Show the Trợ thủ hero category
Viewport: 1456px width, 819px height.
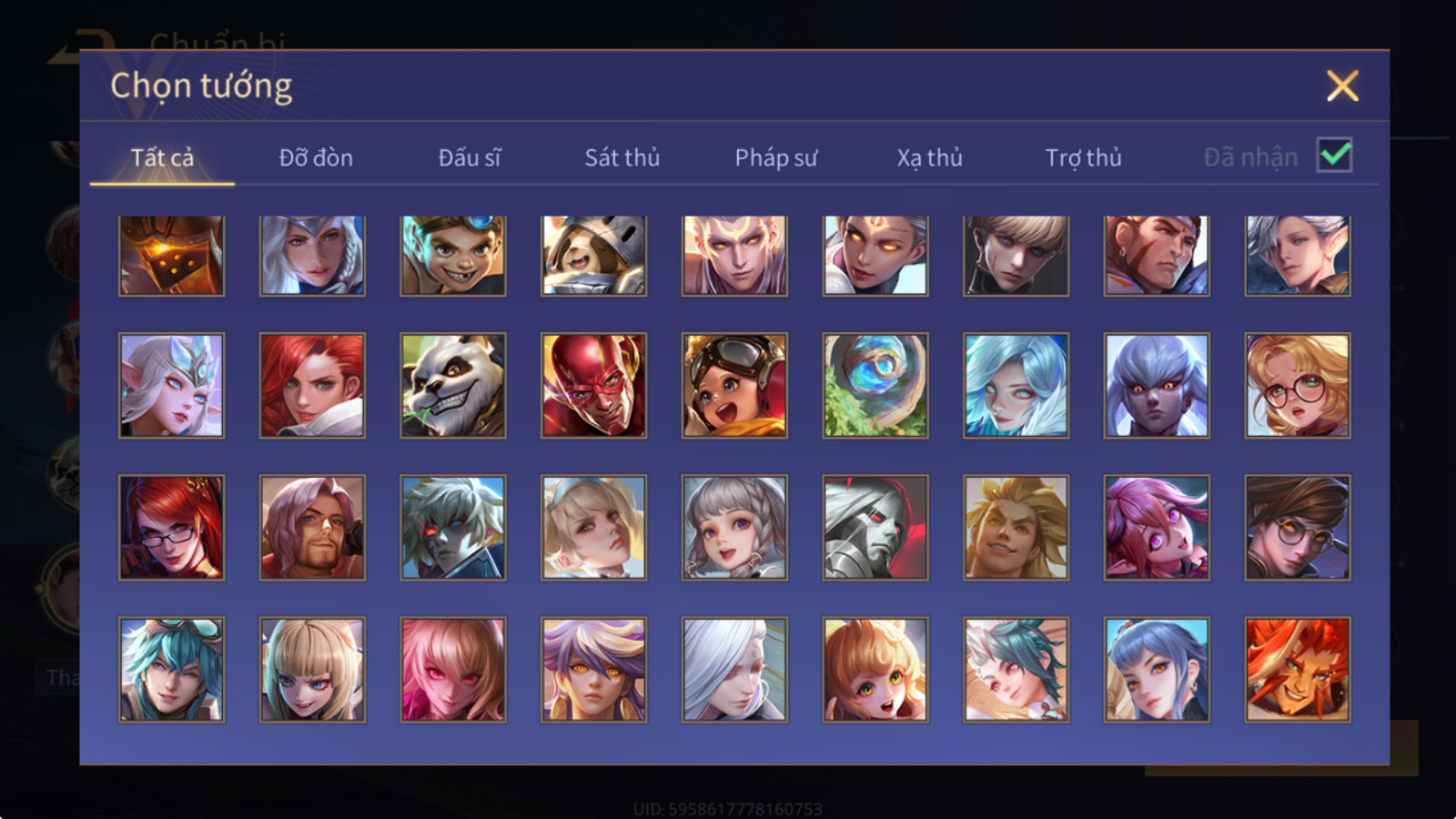point(1083,157)
